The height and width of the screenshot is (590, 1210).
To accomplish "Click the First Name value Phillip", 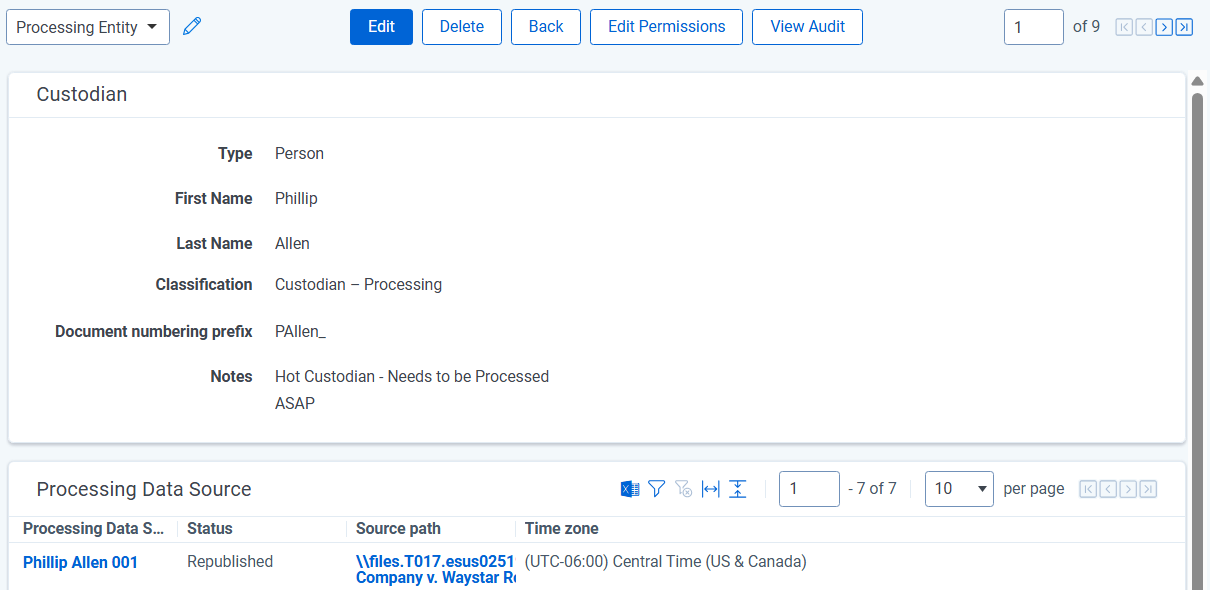I will [x=296, y=199].
